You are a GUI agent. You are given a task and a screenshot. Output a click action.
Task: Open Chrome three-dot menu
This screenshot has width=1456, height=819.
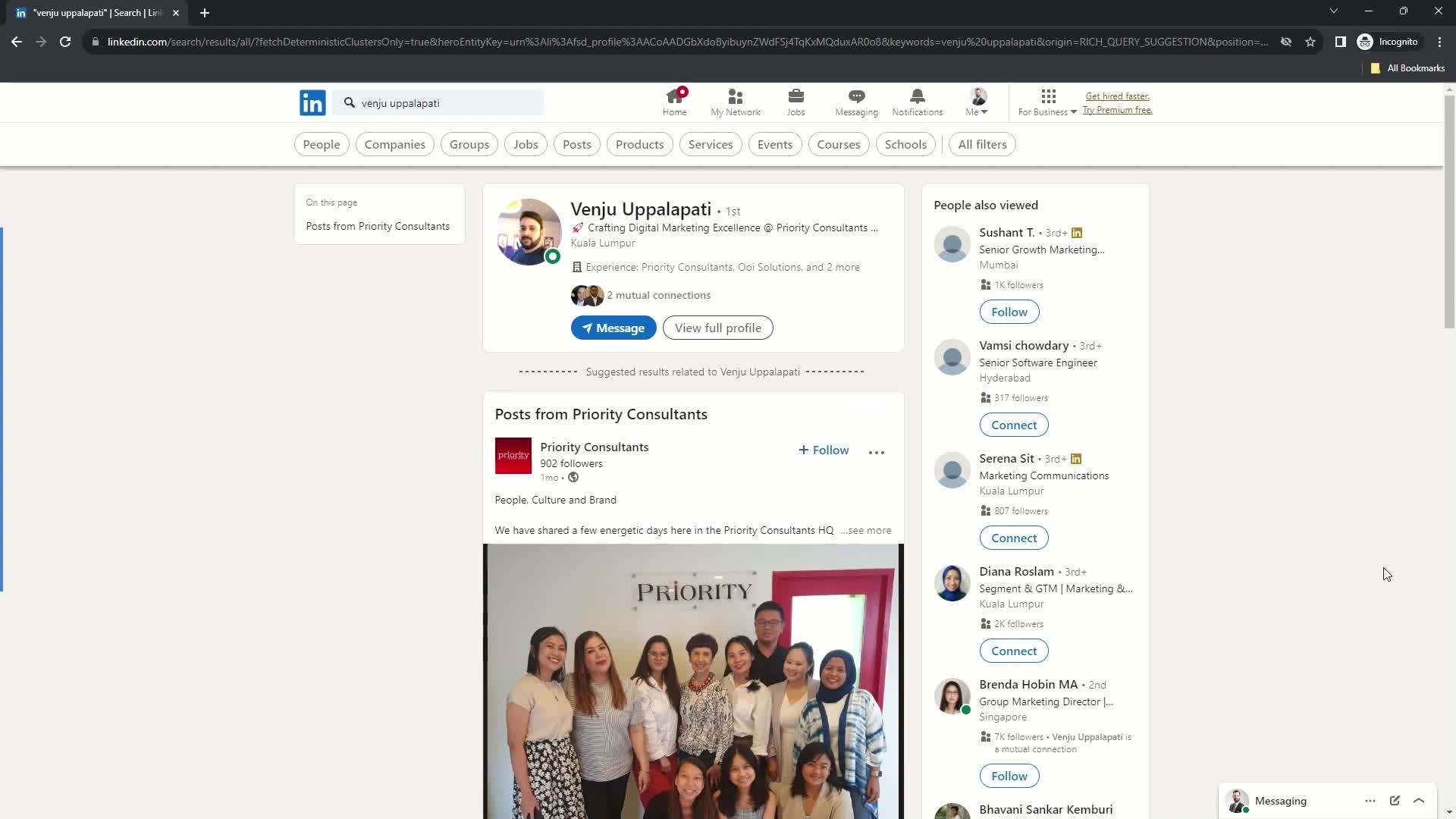point(1439,42)
